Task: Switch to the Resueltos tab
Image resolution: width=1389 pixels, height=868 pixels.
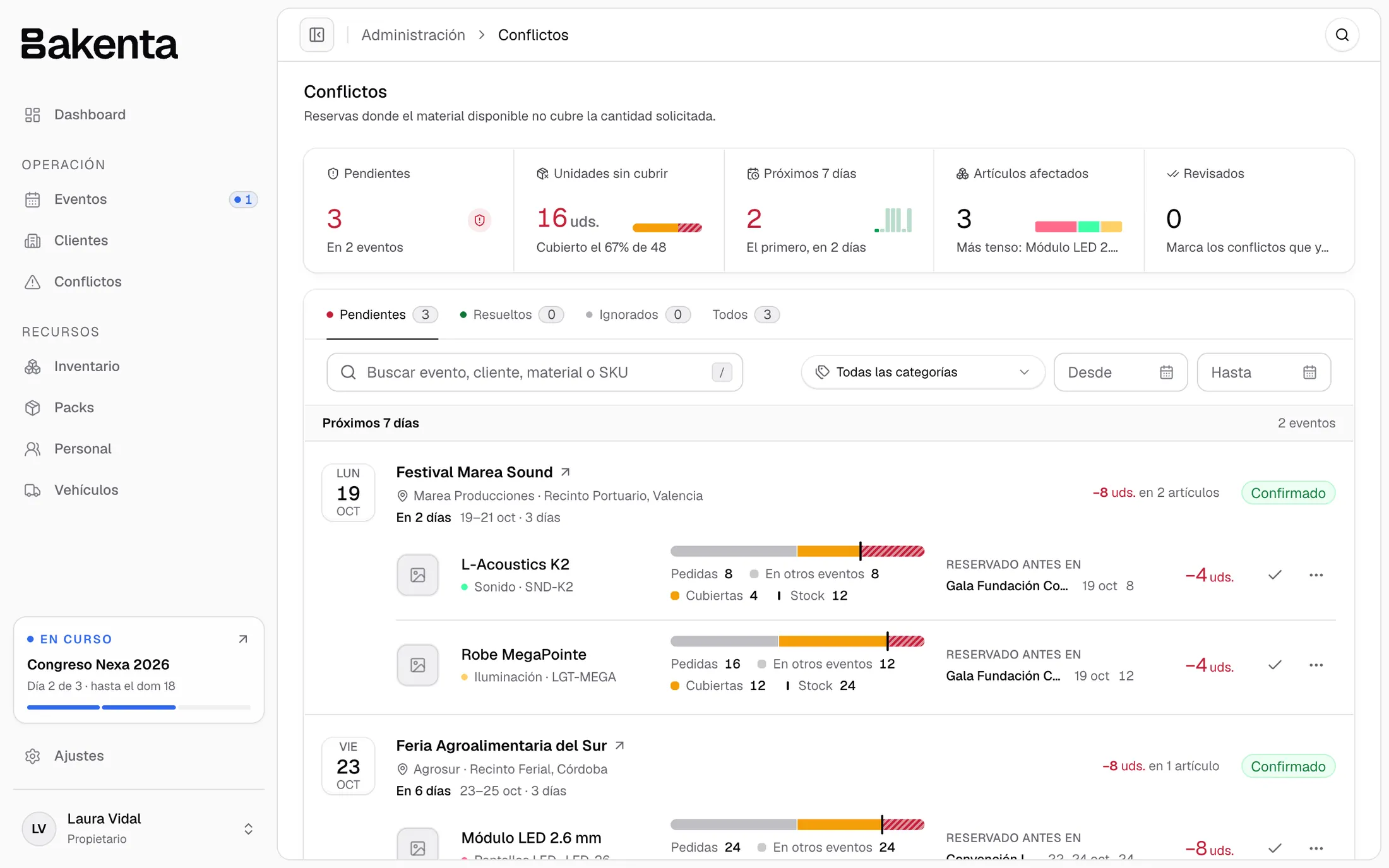Action: [511, 314]
